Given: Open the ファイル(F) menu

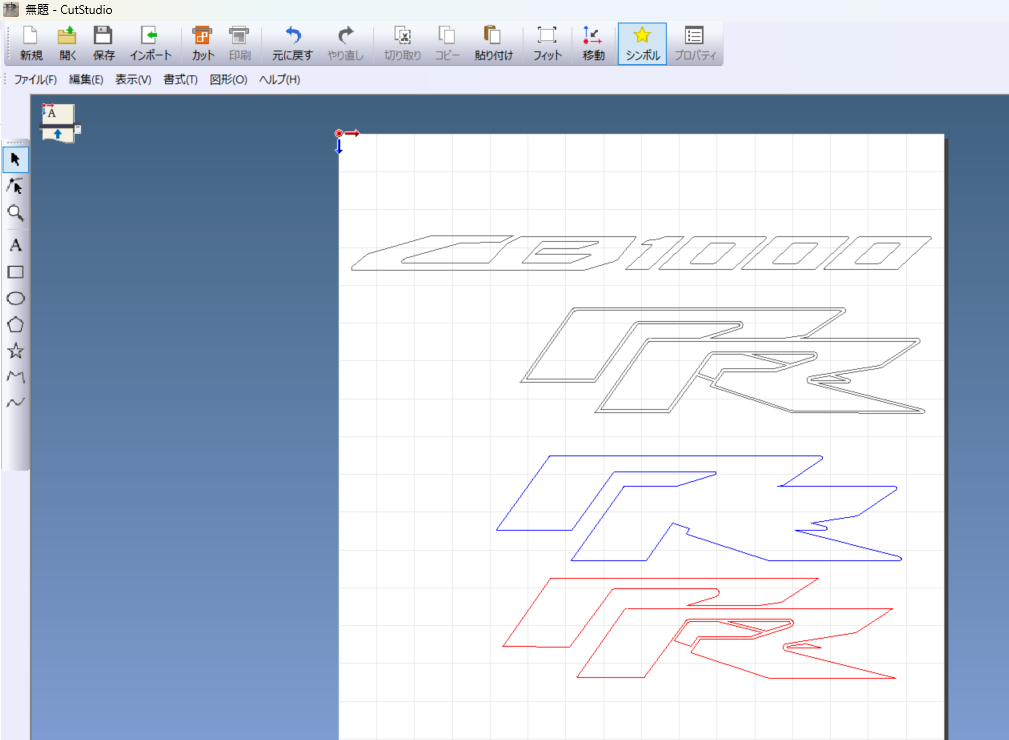Looking at the screenshot, I should 35,80.
